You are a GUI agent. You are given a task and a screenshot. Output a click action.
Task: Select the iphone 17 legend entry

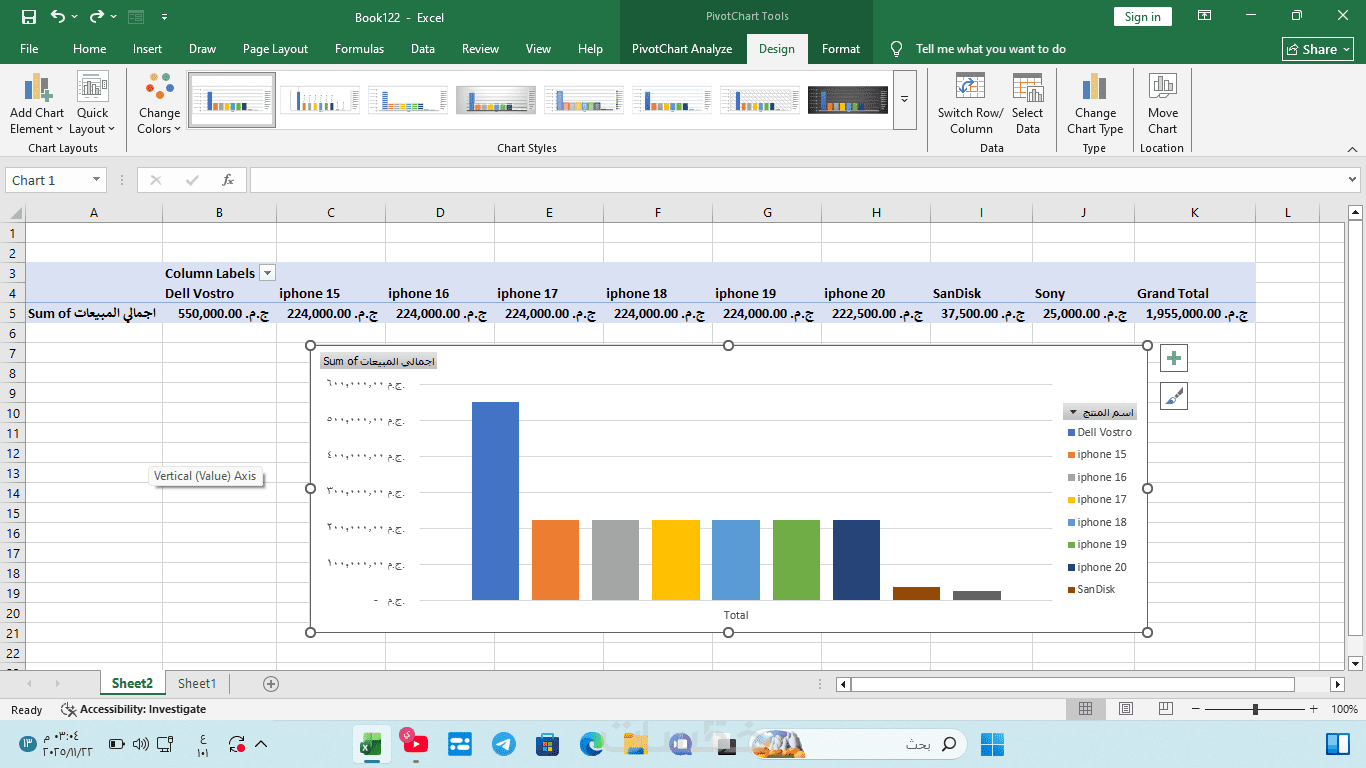pyautogui.click(x=1097, y=500)
